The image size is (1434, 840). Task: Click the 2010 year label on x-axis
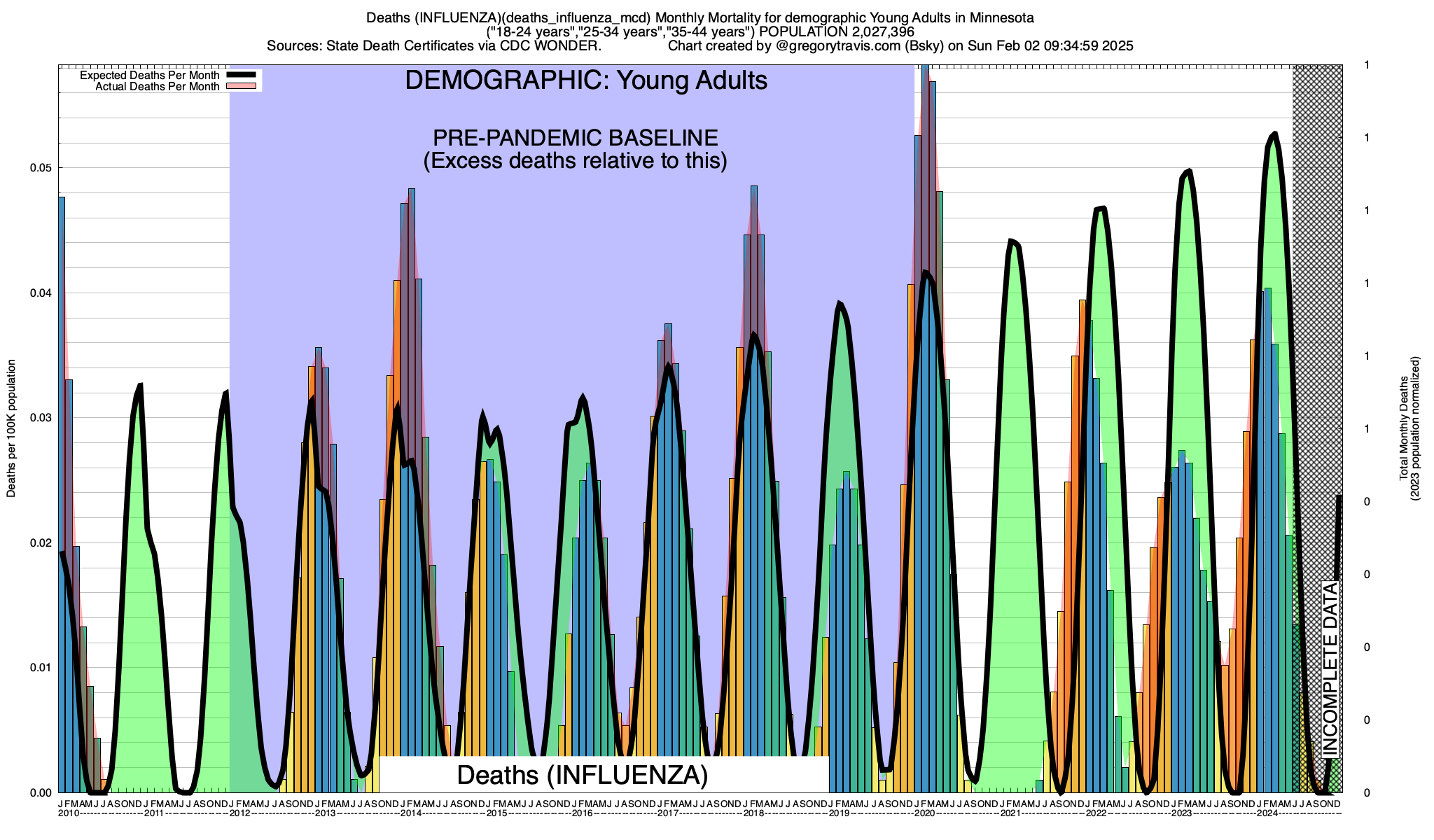69,813
